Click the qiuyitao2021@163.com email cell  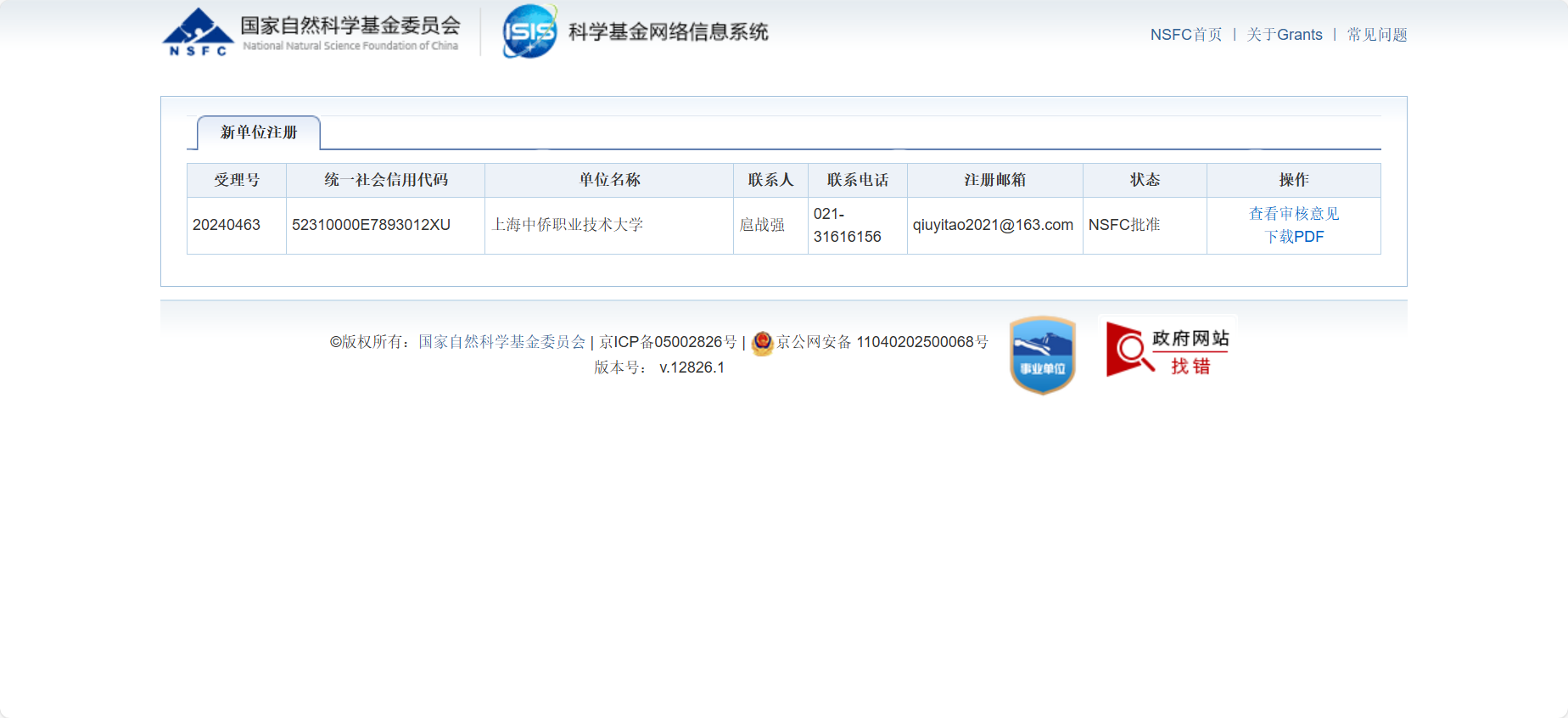[993, 225]
